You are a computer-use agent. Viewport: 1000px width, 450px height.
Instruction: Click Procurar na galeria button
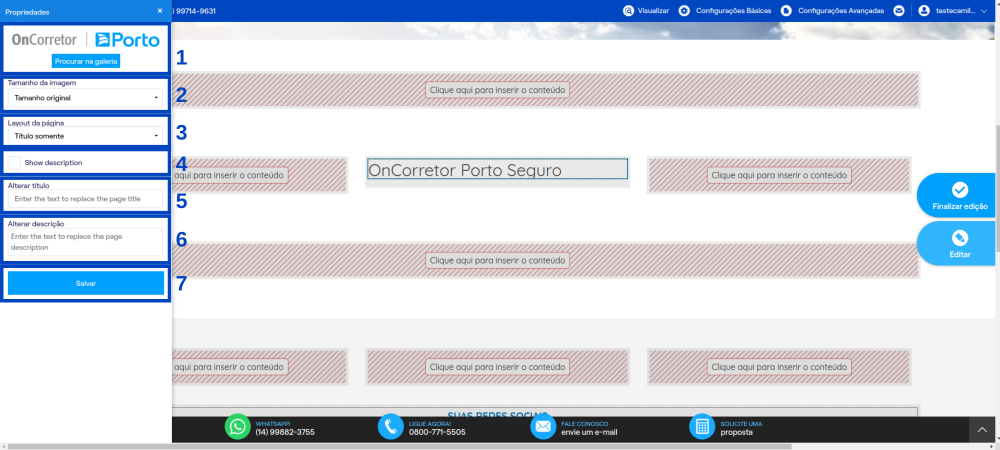tap(86, 61)
